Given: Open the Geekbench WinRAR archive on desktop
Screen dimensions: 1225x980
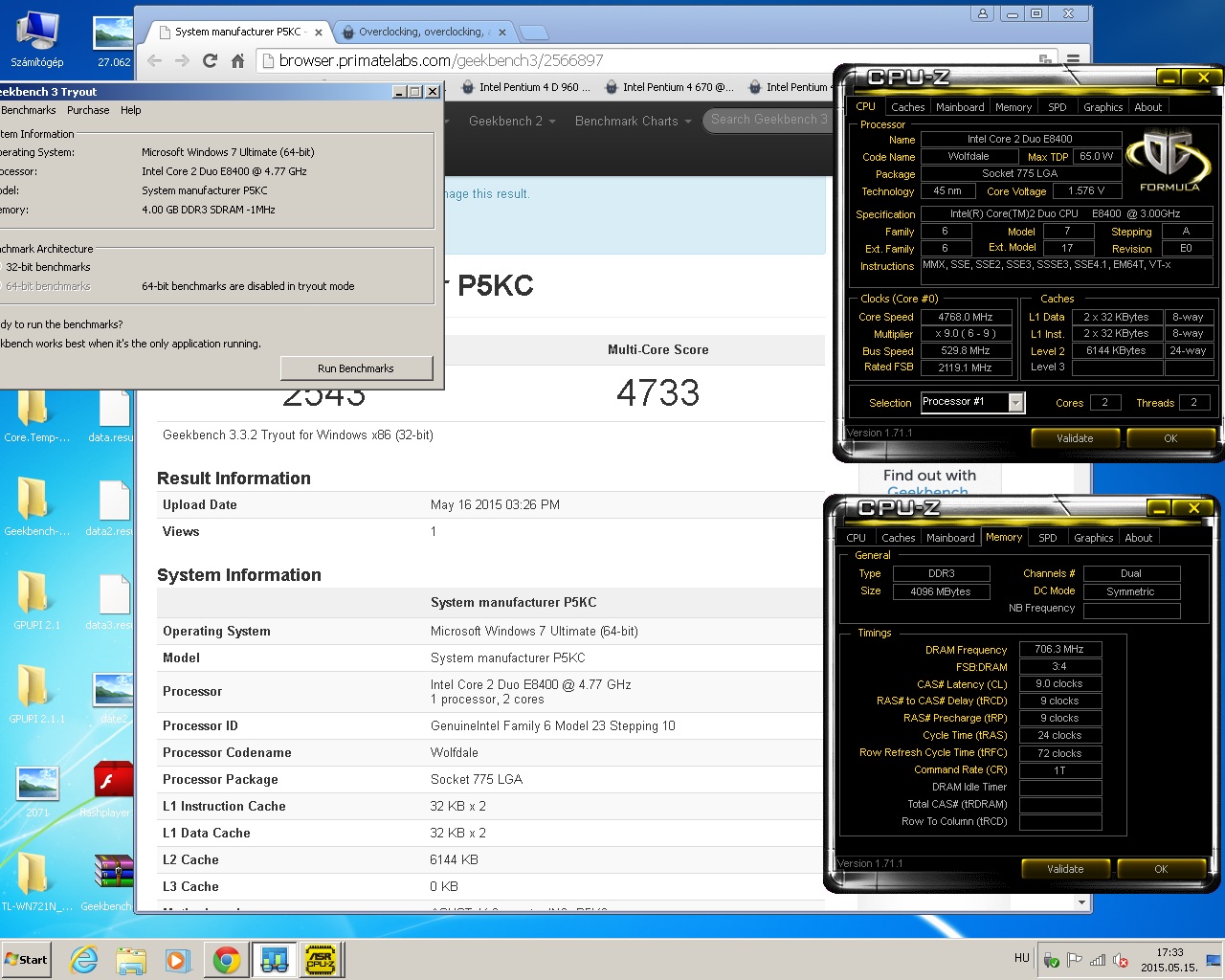Looking at the screenshot, I should click(109, 882).
